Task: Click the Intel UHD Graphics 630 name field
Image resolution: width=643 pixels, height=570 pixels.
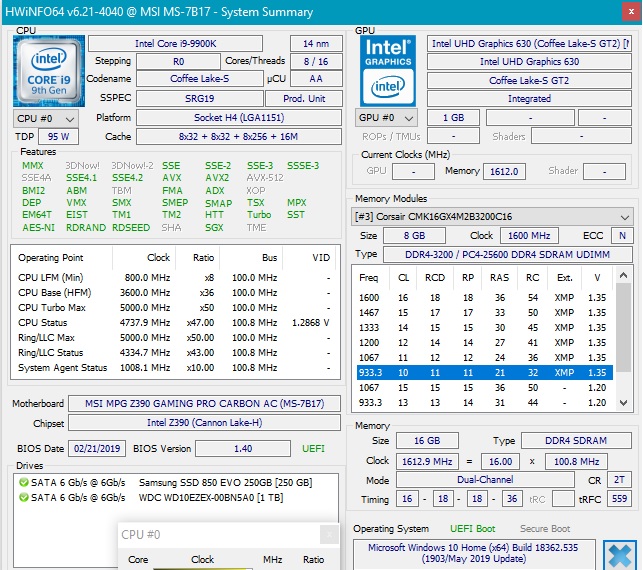Action: click(529, 62)
